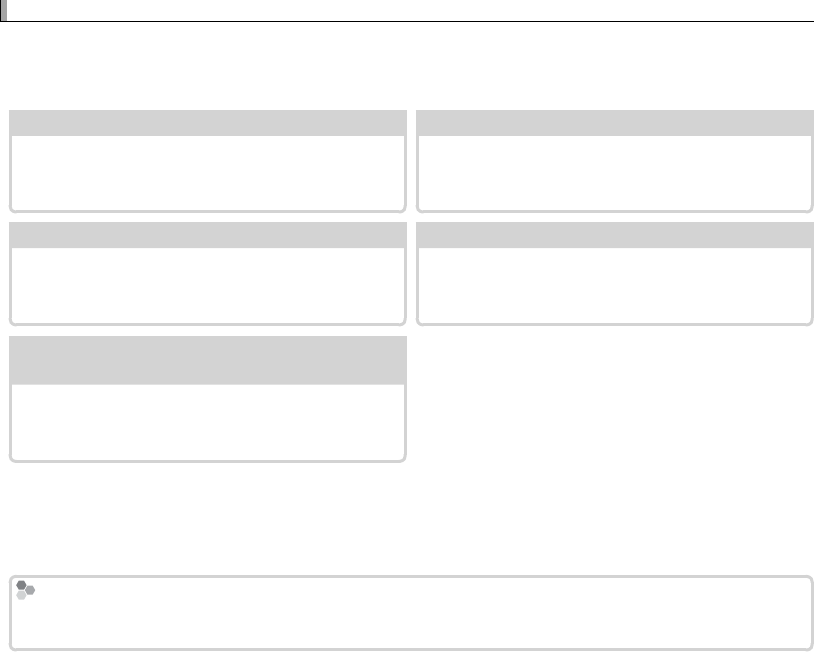Select the gray header of the second-row right panel
Viewport: 814px width, 652px height.
coord(615,235)
